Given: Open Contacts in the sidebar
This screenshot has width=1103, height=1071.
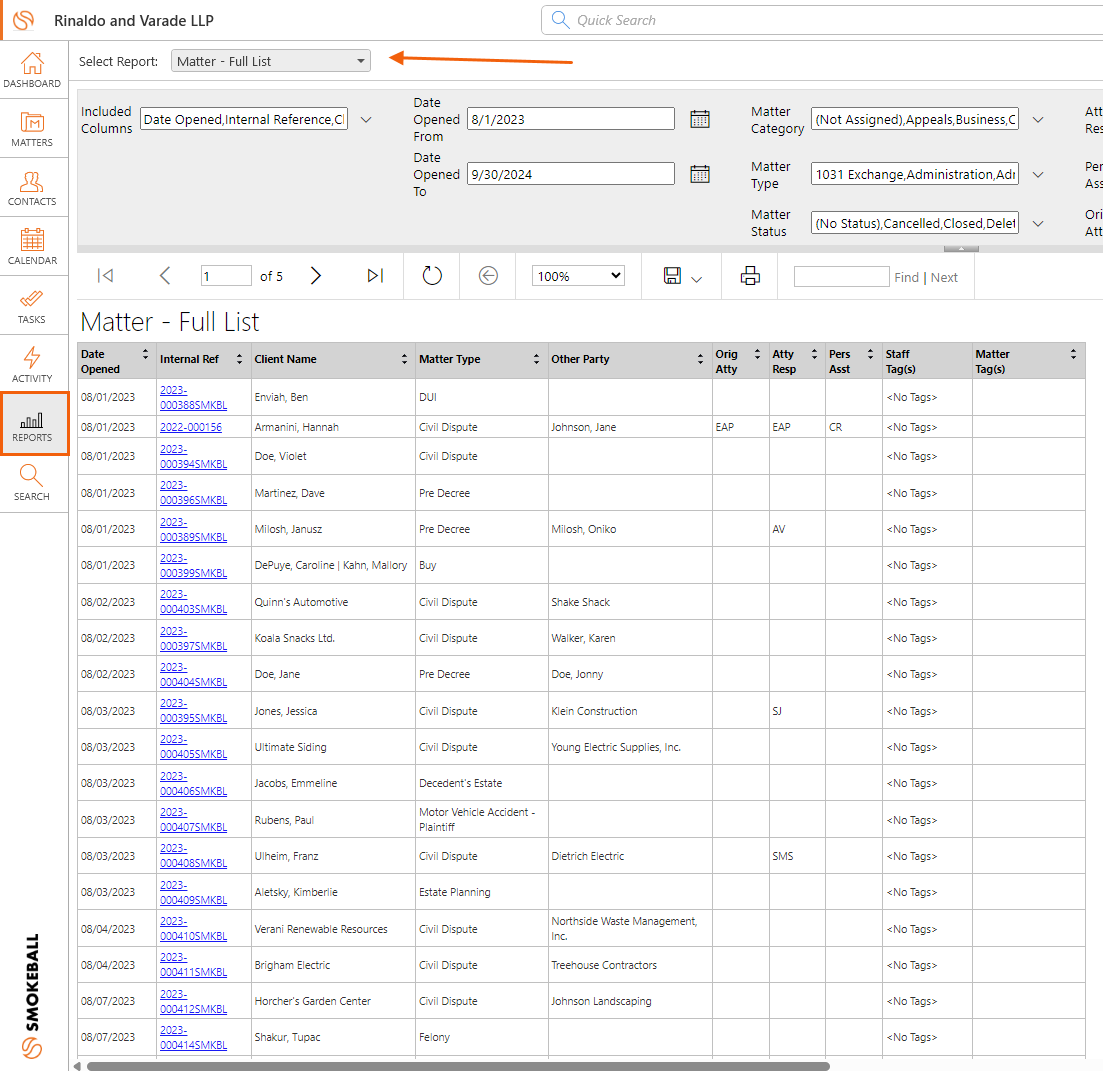Looking at the screenshot, I should coord(32,188).
